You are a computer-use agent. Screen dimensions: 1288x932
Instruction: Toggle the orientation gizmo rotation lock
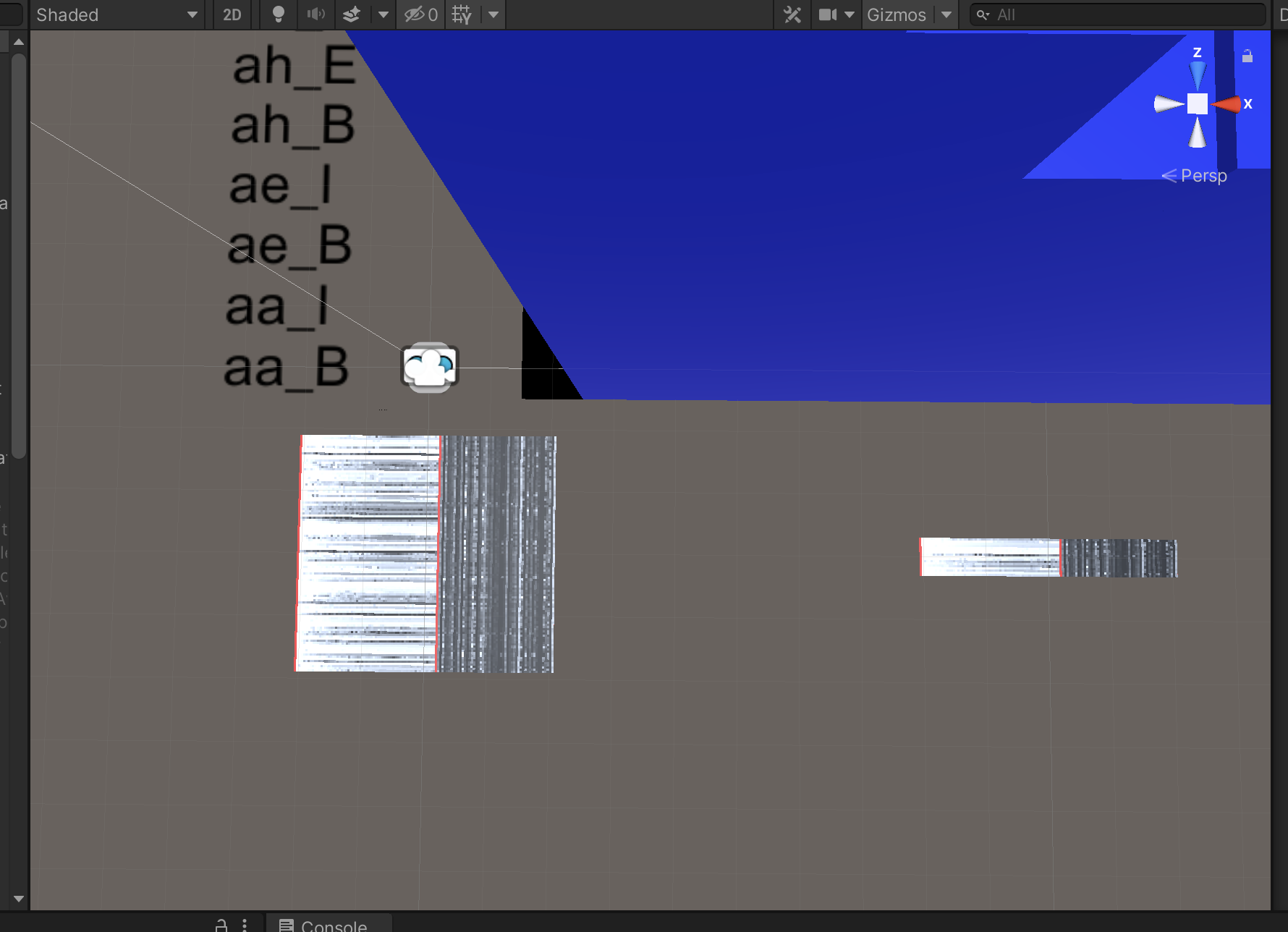click(x=1247, y=56)
